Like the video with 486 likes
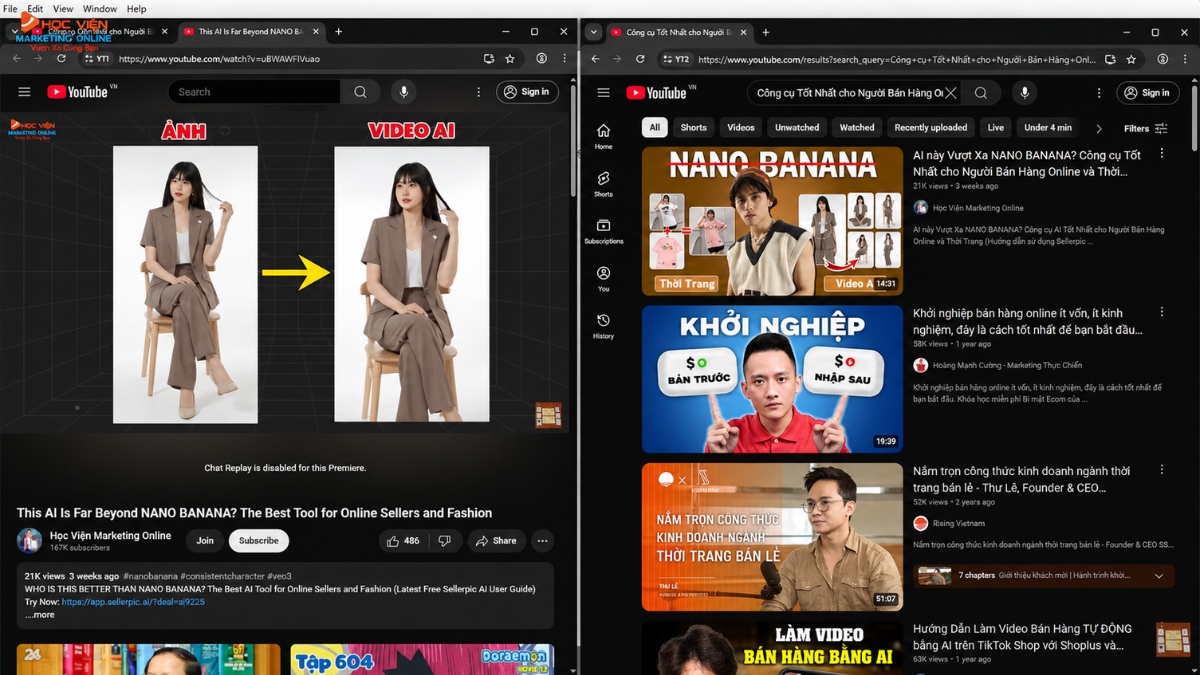Screen dimensions: 1200x675 click(x=404, y=541)
